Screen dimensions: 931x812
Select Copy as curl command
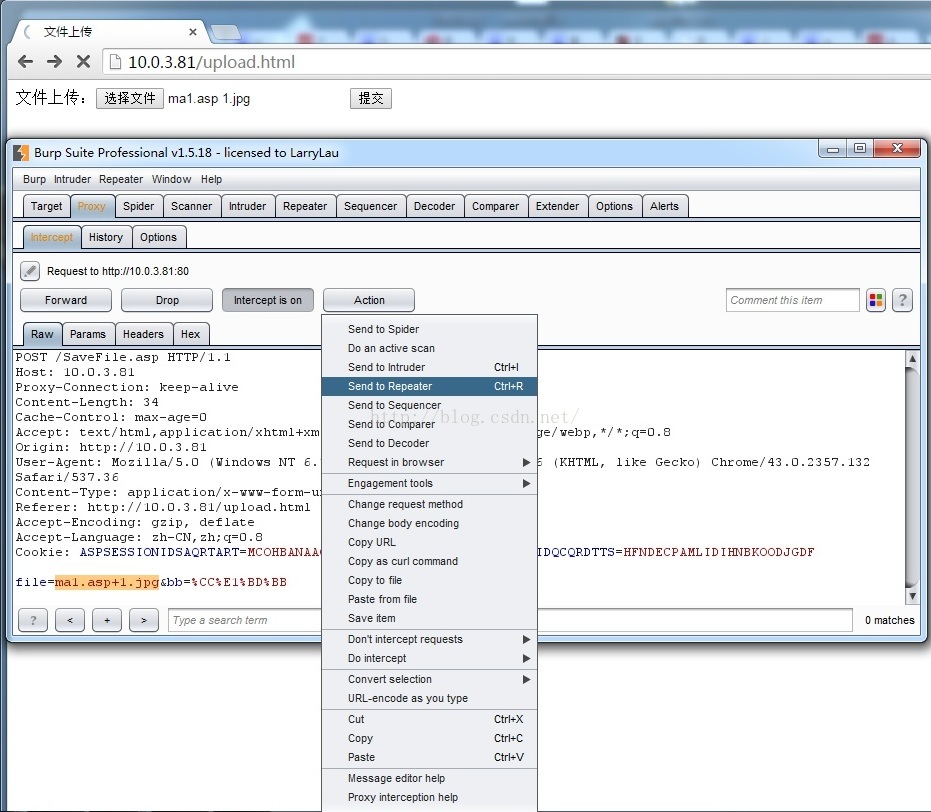tap(429, 561)
